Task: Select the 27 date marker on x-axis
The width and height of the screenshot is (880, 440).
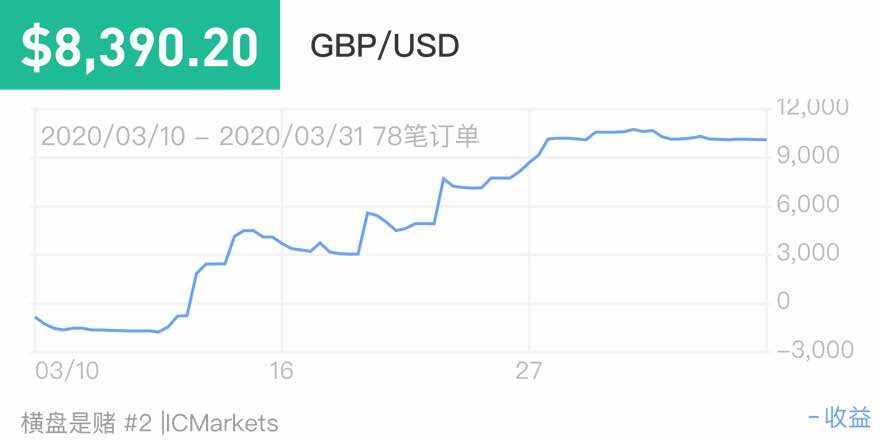Action: (528, 371)
